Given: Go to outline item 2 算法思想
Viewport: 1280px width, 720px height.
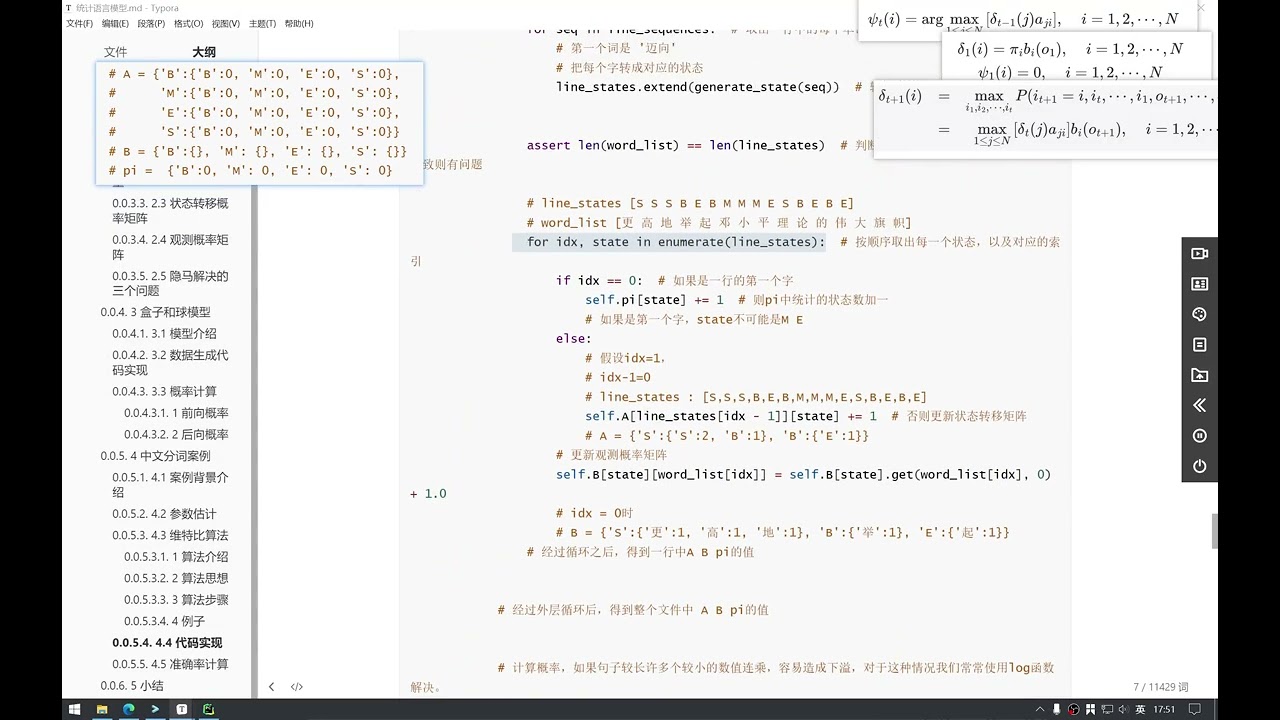Looking at the screenshot, I should 176,578.
